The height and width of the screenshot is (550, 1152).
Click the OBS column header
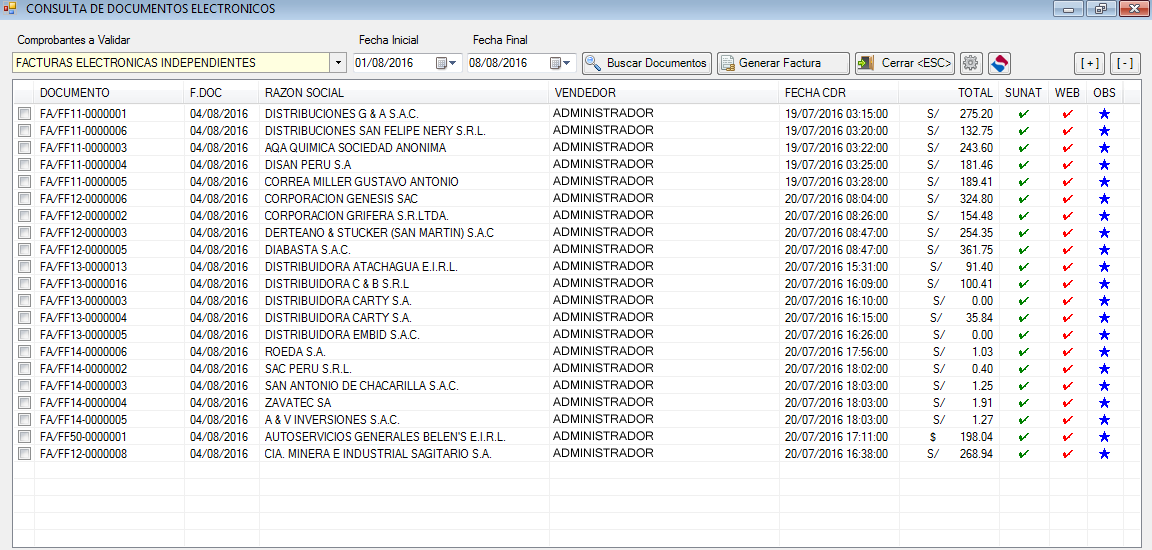pyautogui.click(x=1104, y=93)
